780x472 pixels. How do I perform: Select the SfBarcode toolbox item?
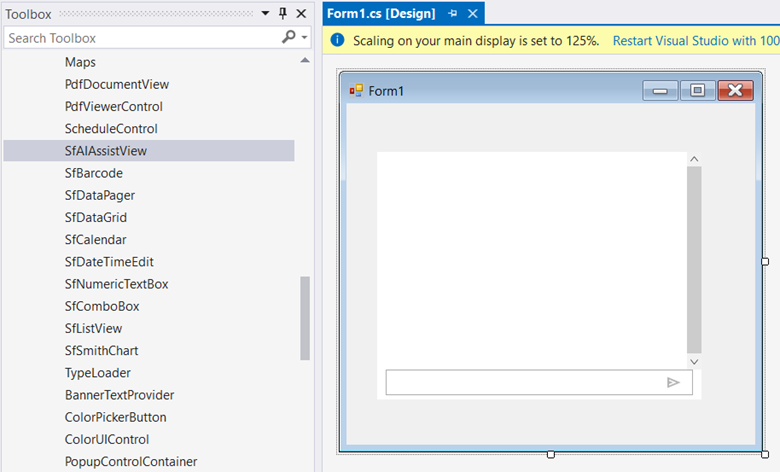coord(94,173)
